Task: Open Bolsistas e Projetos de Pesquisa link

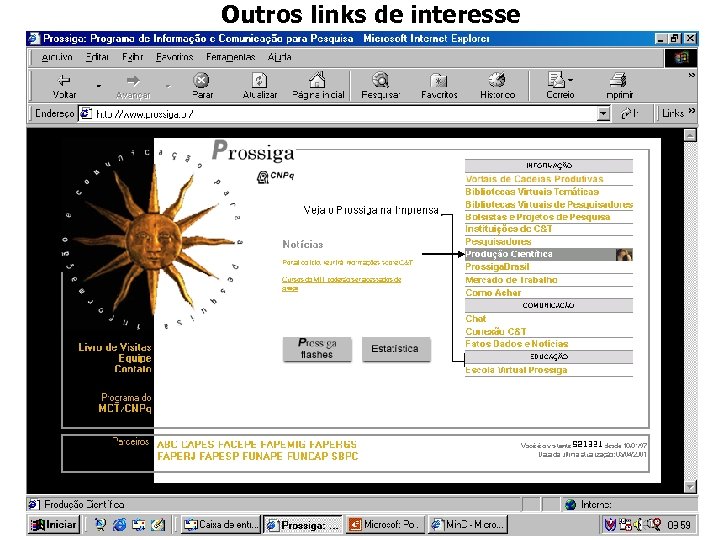Action: click(x=538, y=217)
